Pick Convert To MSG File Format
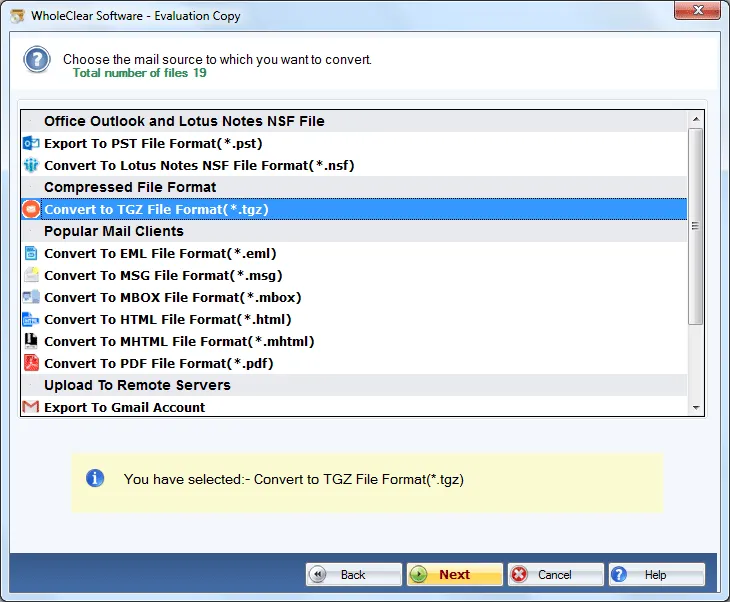 (x=354, y=275)
